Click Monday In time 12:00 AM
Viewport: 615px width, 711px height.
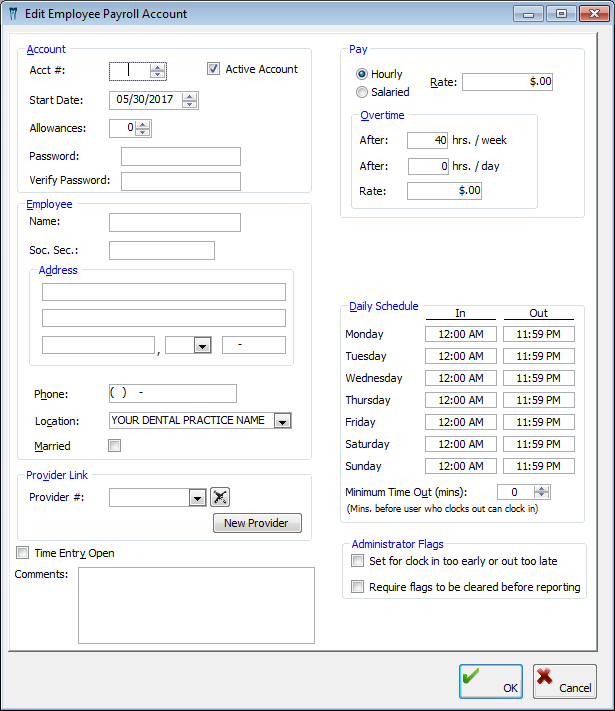click(x=461, y=334)
